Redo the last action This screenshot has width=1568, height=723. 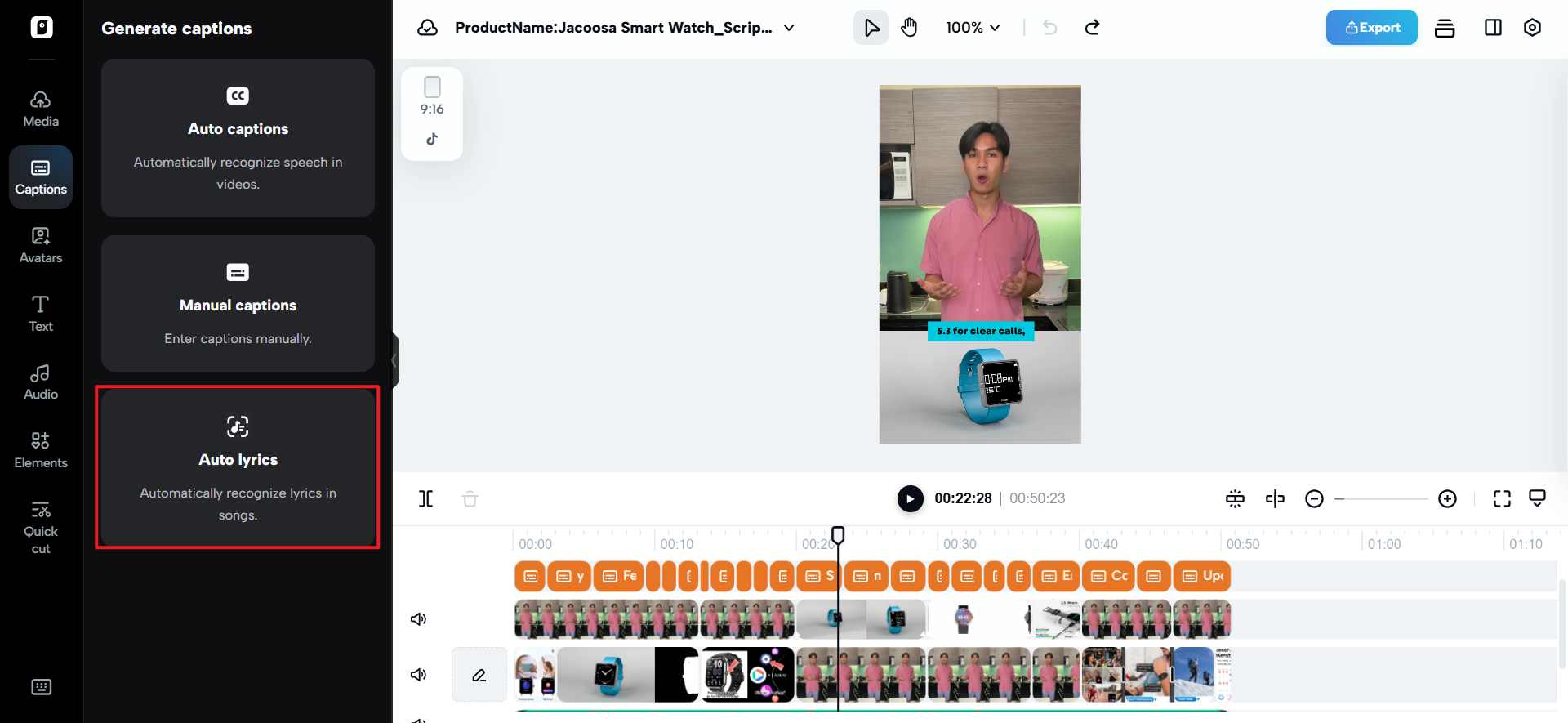point(1092,28)
